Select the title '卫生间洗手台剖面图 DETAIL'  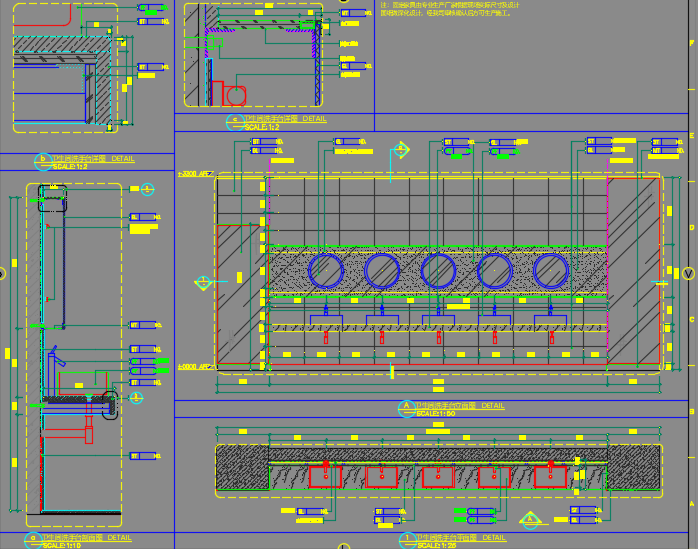[87, 537]
